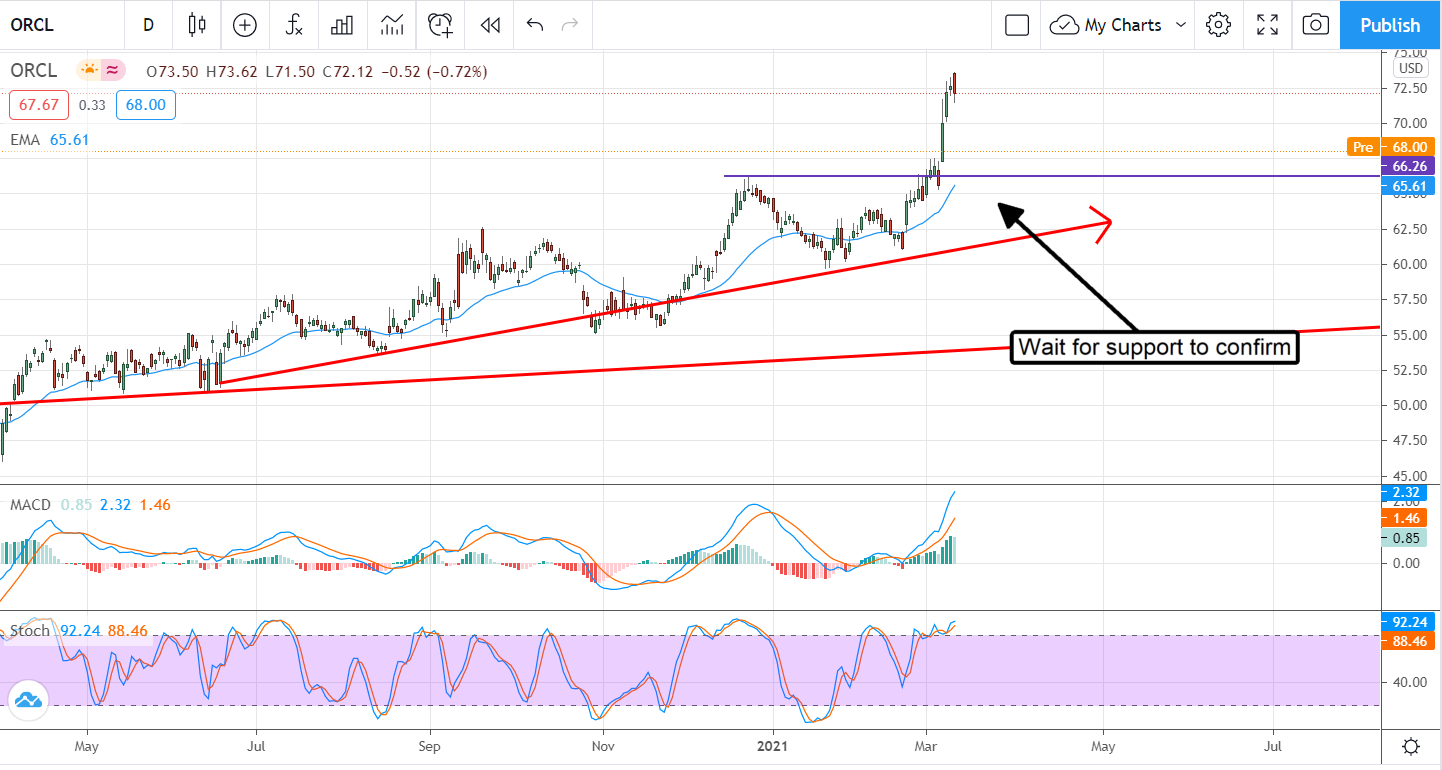Change the D daily interval
This screenshot has height=770, width=1442.
[x=149, y=25]
